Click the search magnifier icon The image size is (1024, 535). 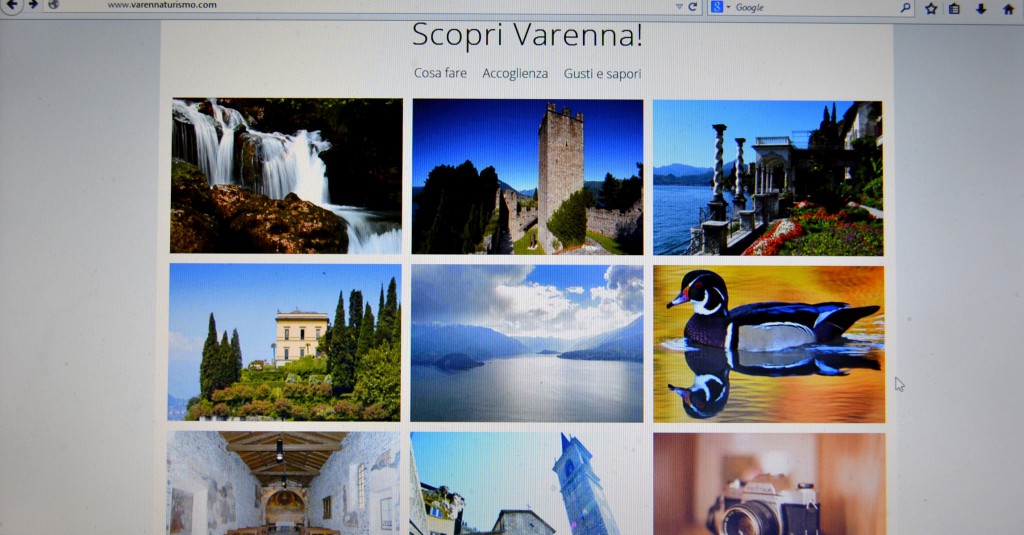905,8
